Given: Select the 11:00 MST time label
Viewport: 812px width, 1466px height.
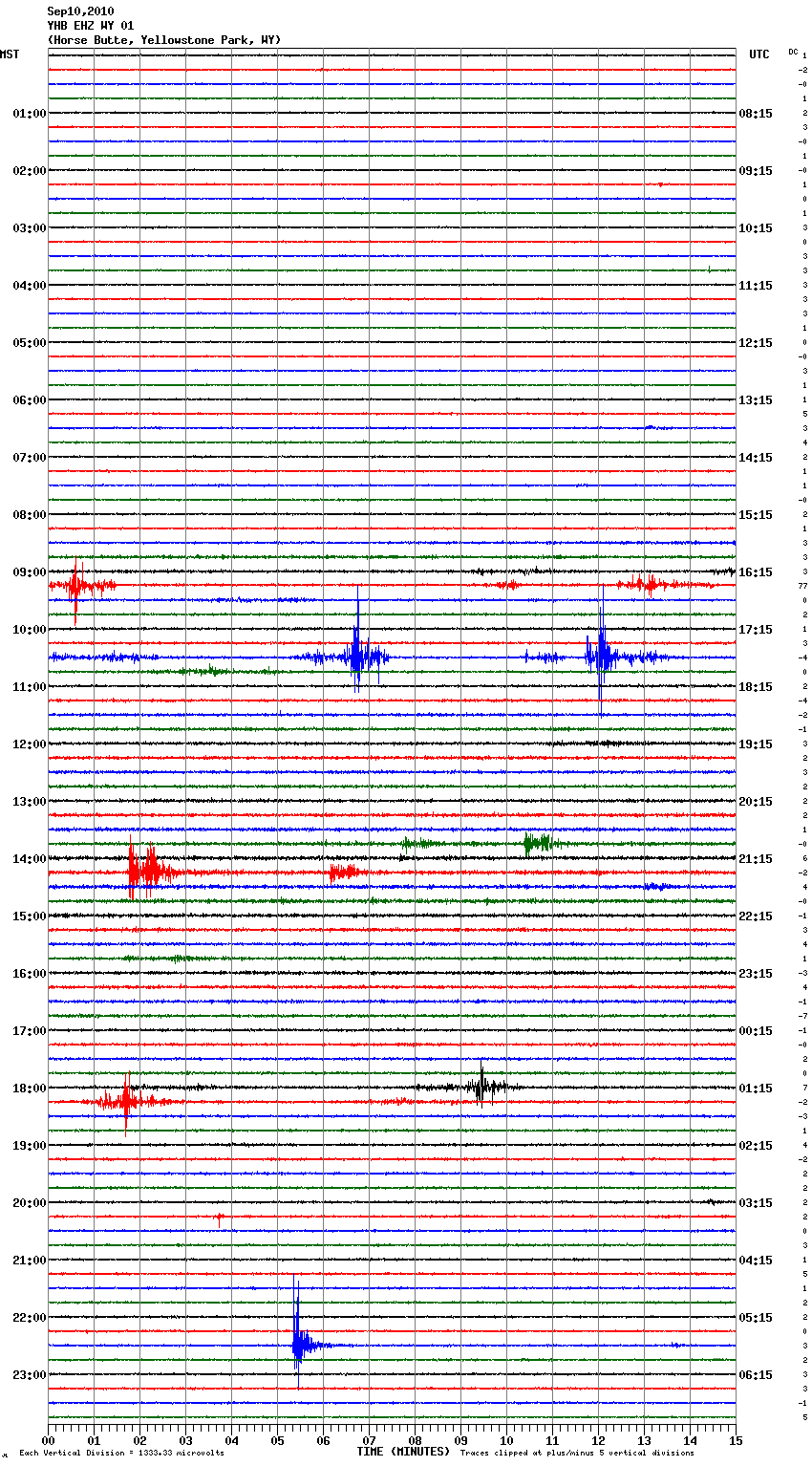Looking at the screenshot, I should (x=30, y=687).
